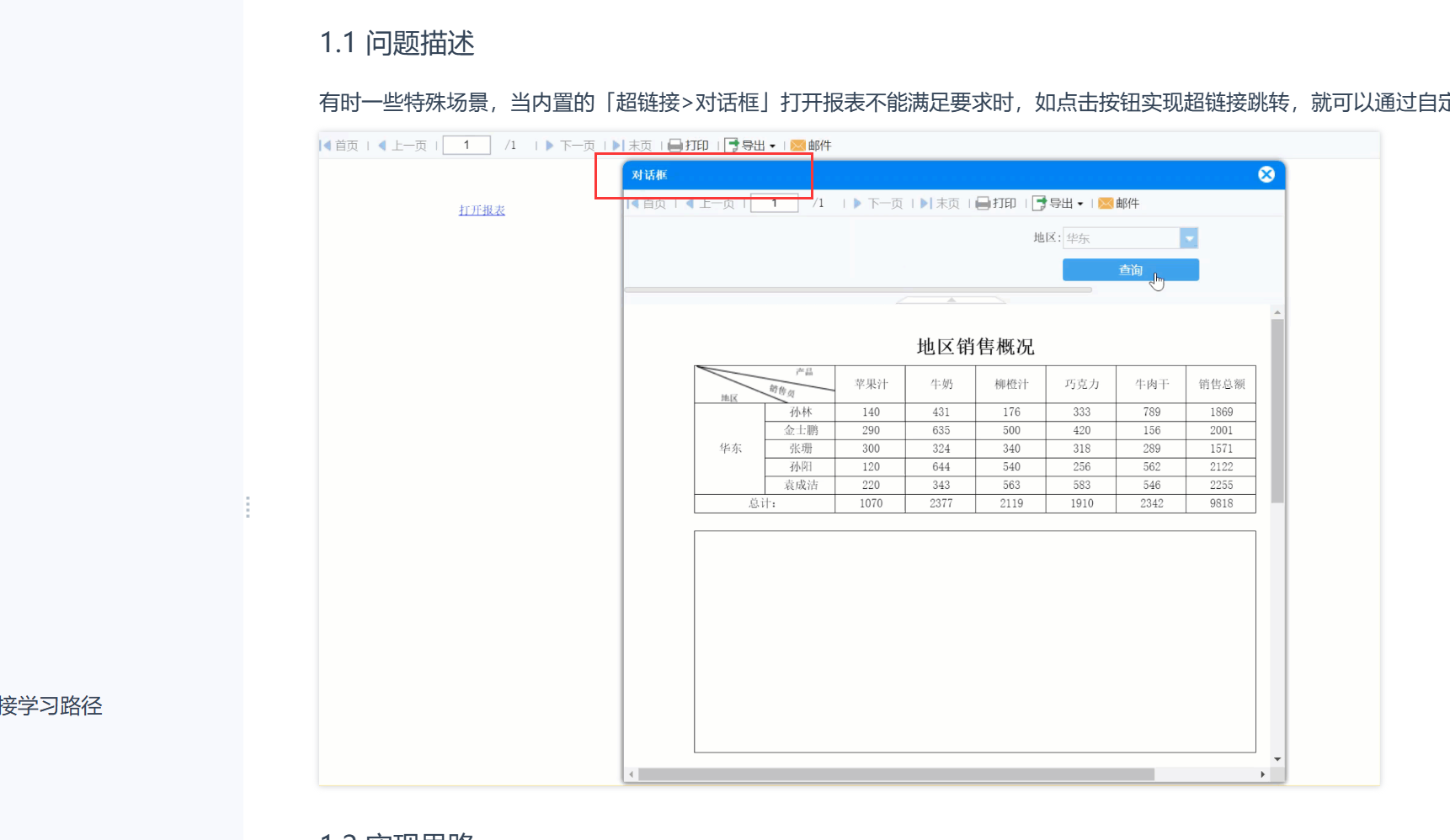Screen dimensions: 1450x840
Task: Click the total cell 2377
Action: [941, 503]
